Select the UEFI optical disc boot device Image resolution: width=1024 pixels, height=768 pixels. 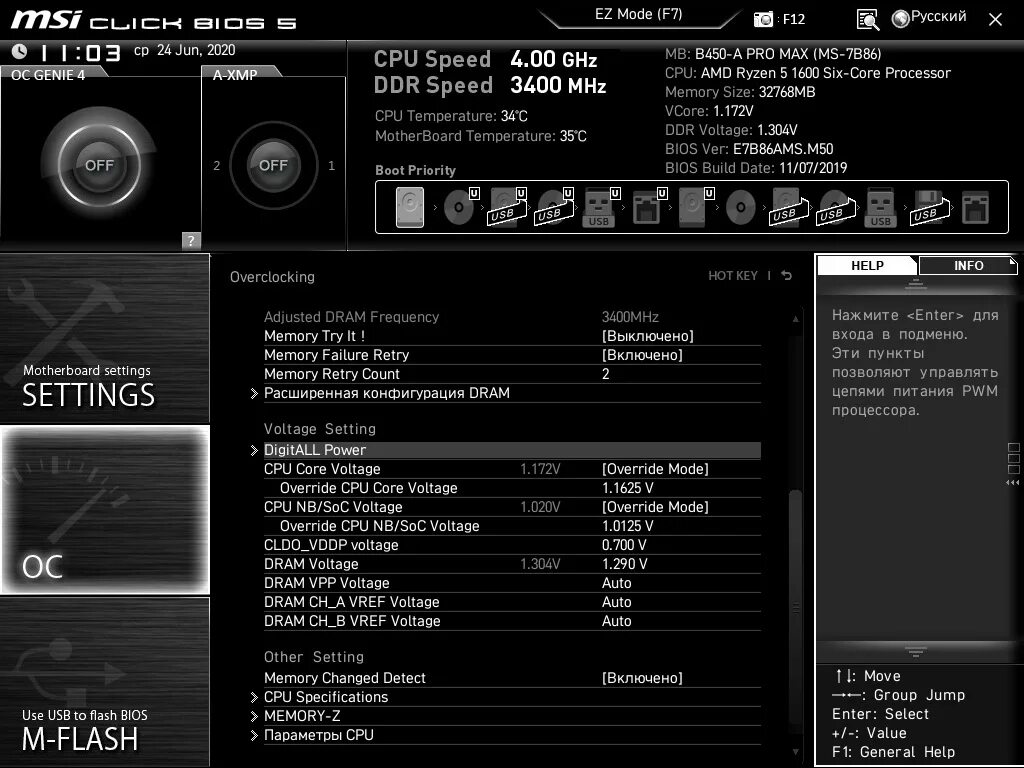(x=461, y=207)
